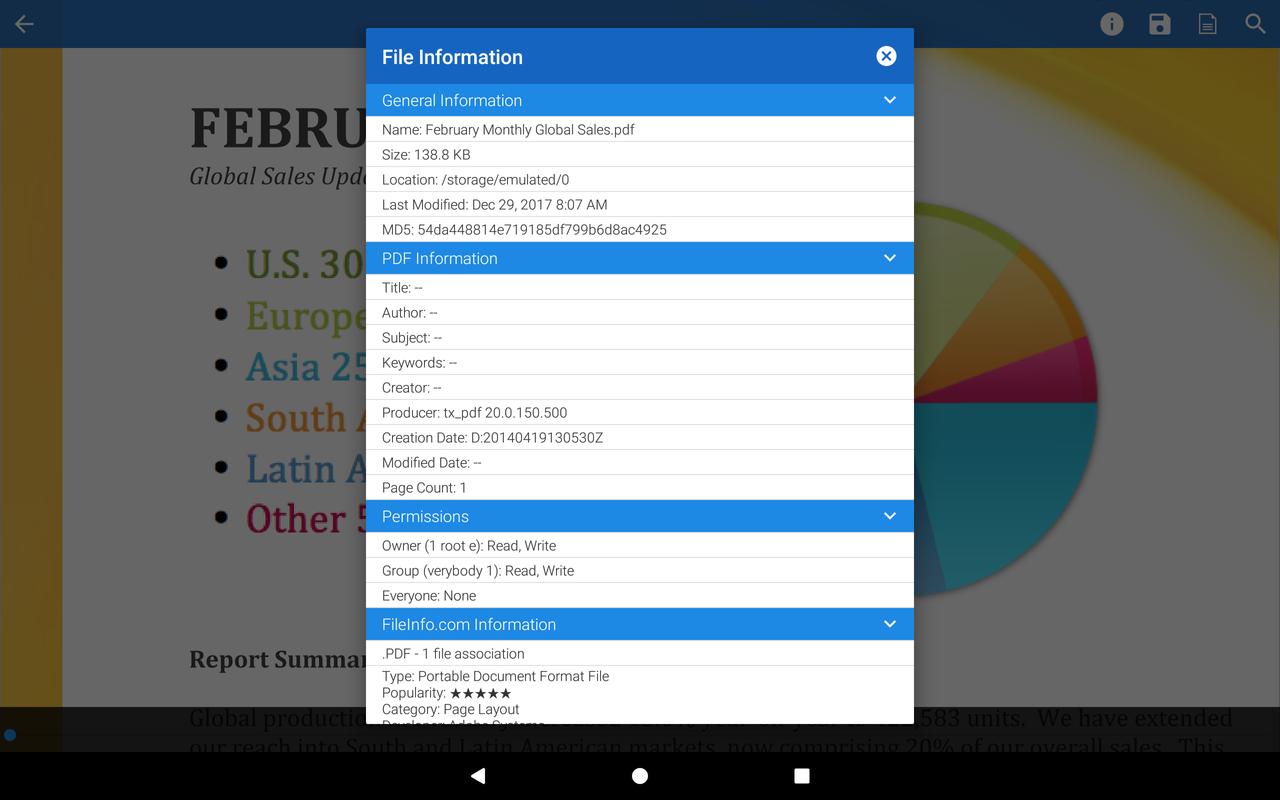The image size is (1280, 800).
Task: Select the Size: 138.8 KB row
Action: click(640, 154)
